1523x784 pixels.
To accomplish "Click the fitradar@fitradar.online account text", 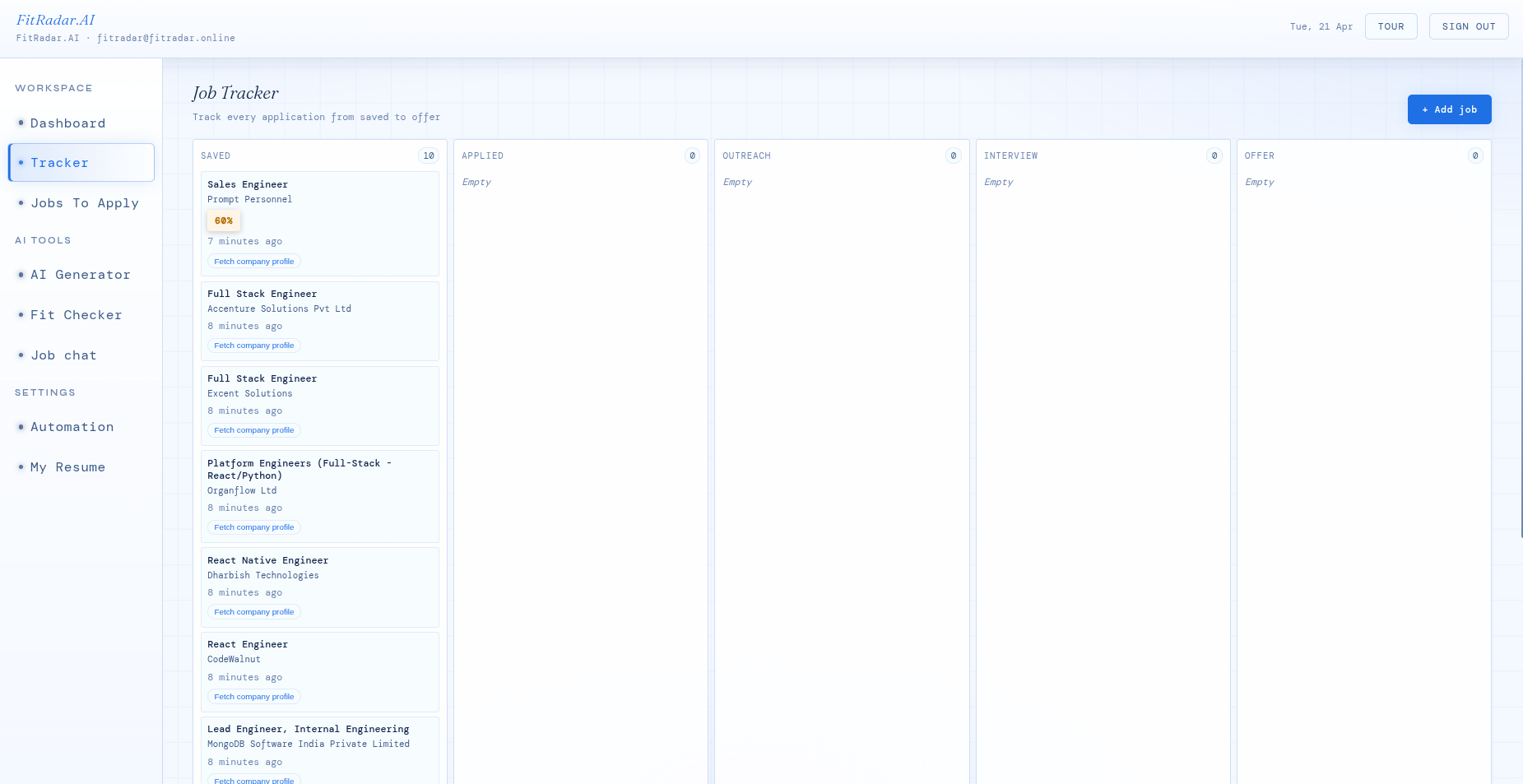I will tap(166, 38).
